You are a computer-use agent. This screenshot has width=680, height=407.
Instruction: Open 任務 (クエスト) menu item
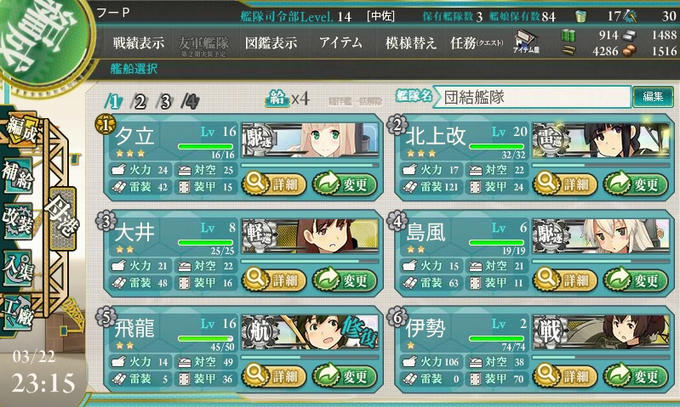pyautogui.click(x=477, y=43)
